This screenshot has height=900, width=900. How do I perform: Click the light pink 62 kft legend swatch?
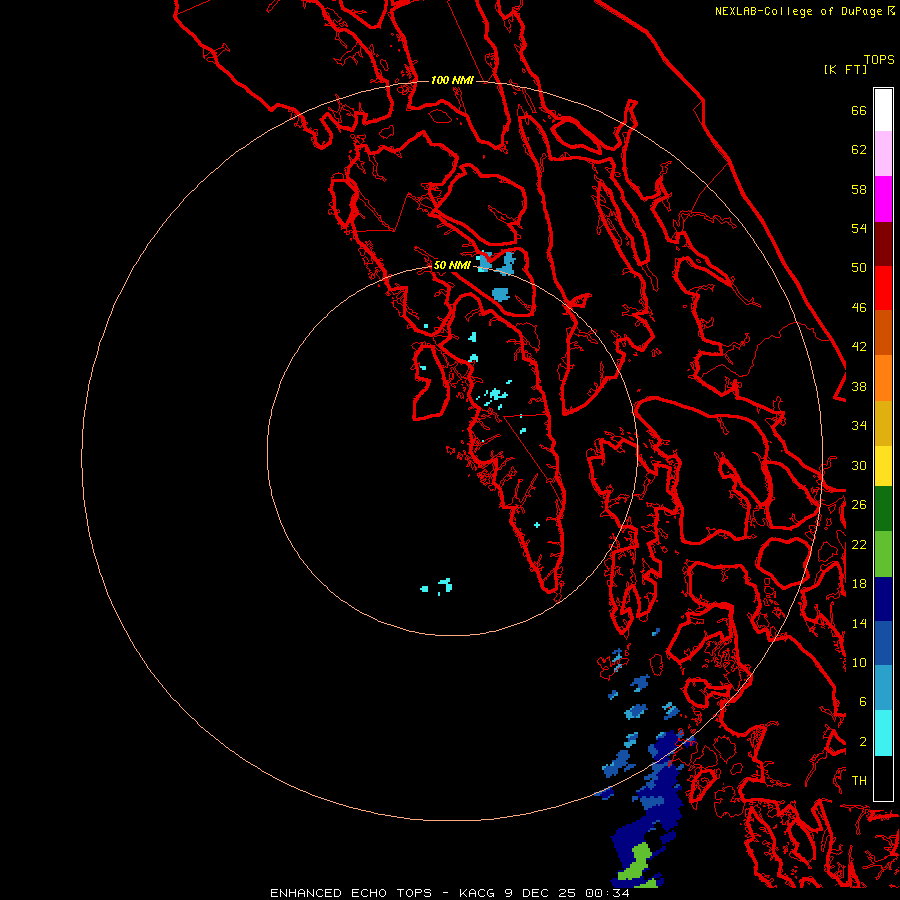point(883,154)
